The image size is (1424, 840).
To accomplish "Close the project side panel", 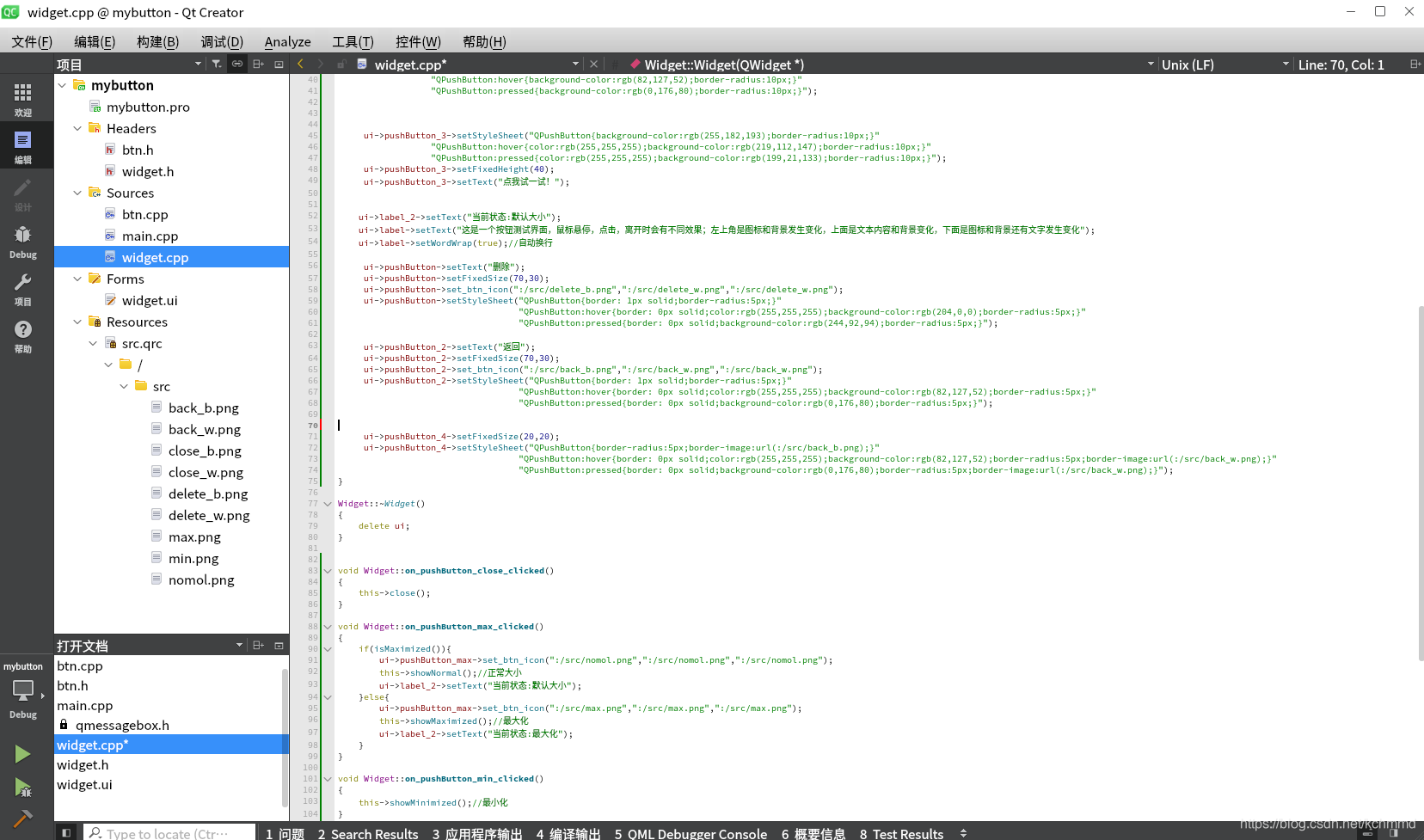I will pyautogui.click(x=279, y=64).
